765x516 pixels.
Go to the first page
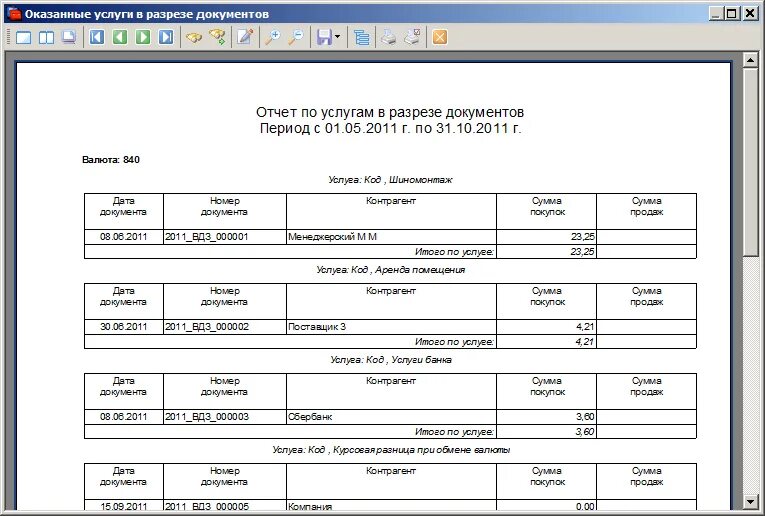pos(97,37)
